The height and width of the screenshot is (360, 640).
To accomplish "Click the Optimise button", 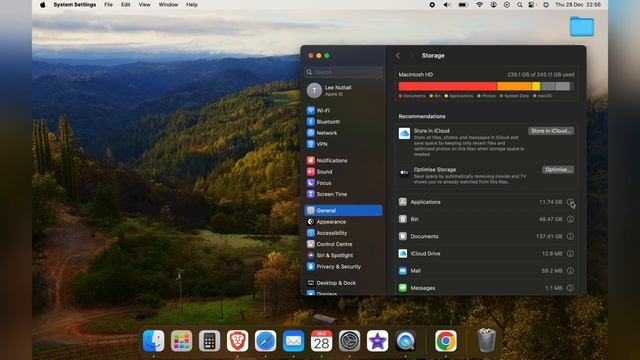I will tap(558, 170).
